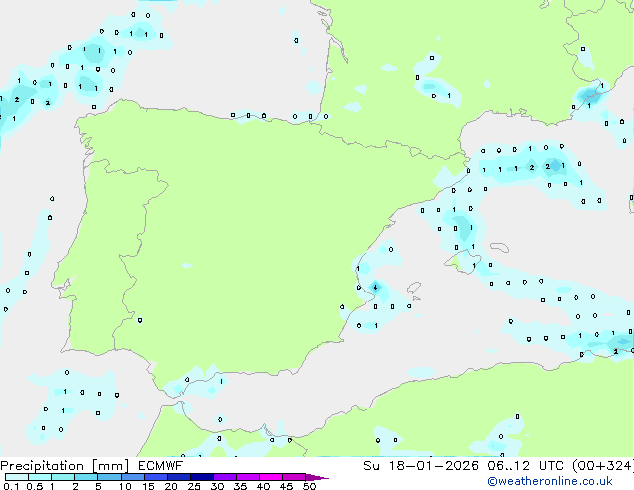Click the 'Su 18-01-2026' date text

point(421,466)
